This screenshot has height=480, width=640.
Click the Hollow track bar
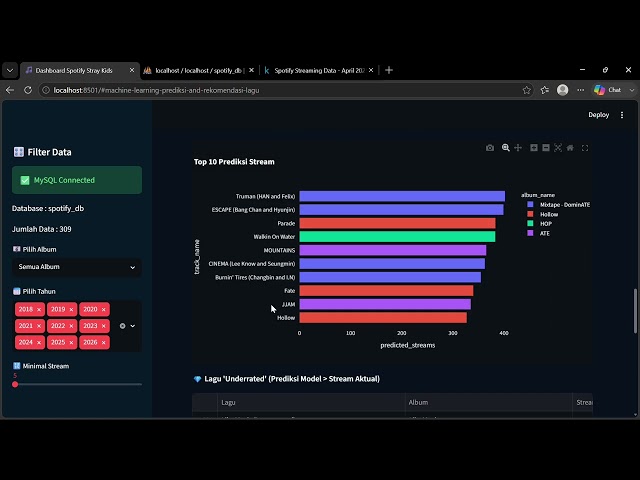(x=383, y=318)
